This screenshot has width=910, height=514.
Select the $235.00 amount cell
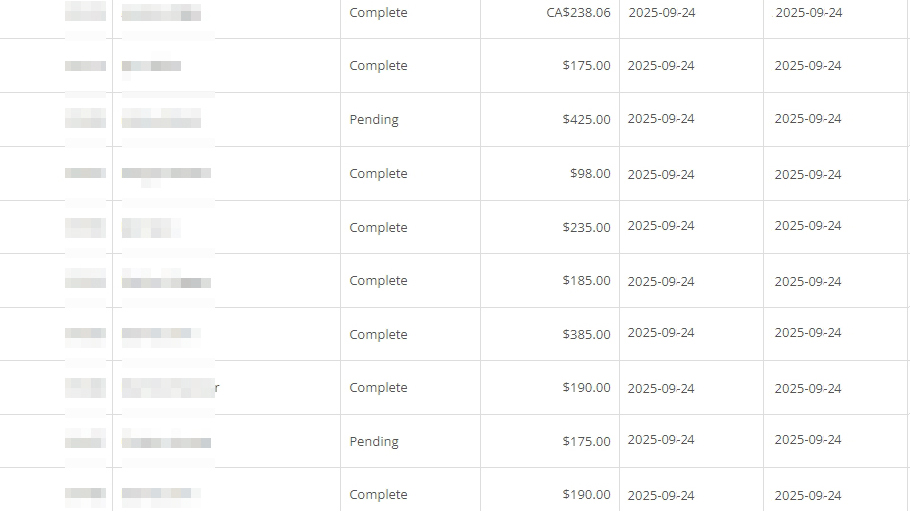(586, 228)
